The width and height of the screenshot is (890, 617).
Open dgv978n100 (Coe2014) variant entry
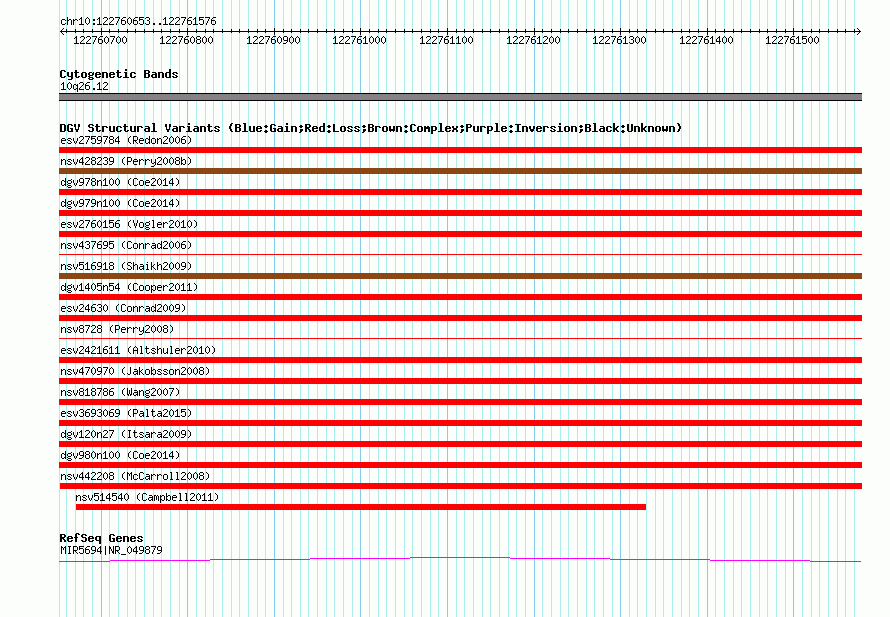120,182
